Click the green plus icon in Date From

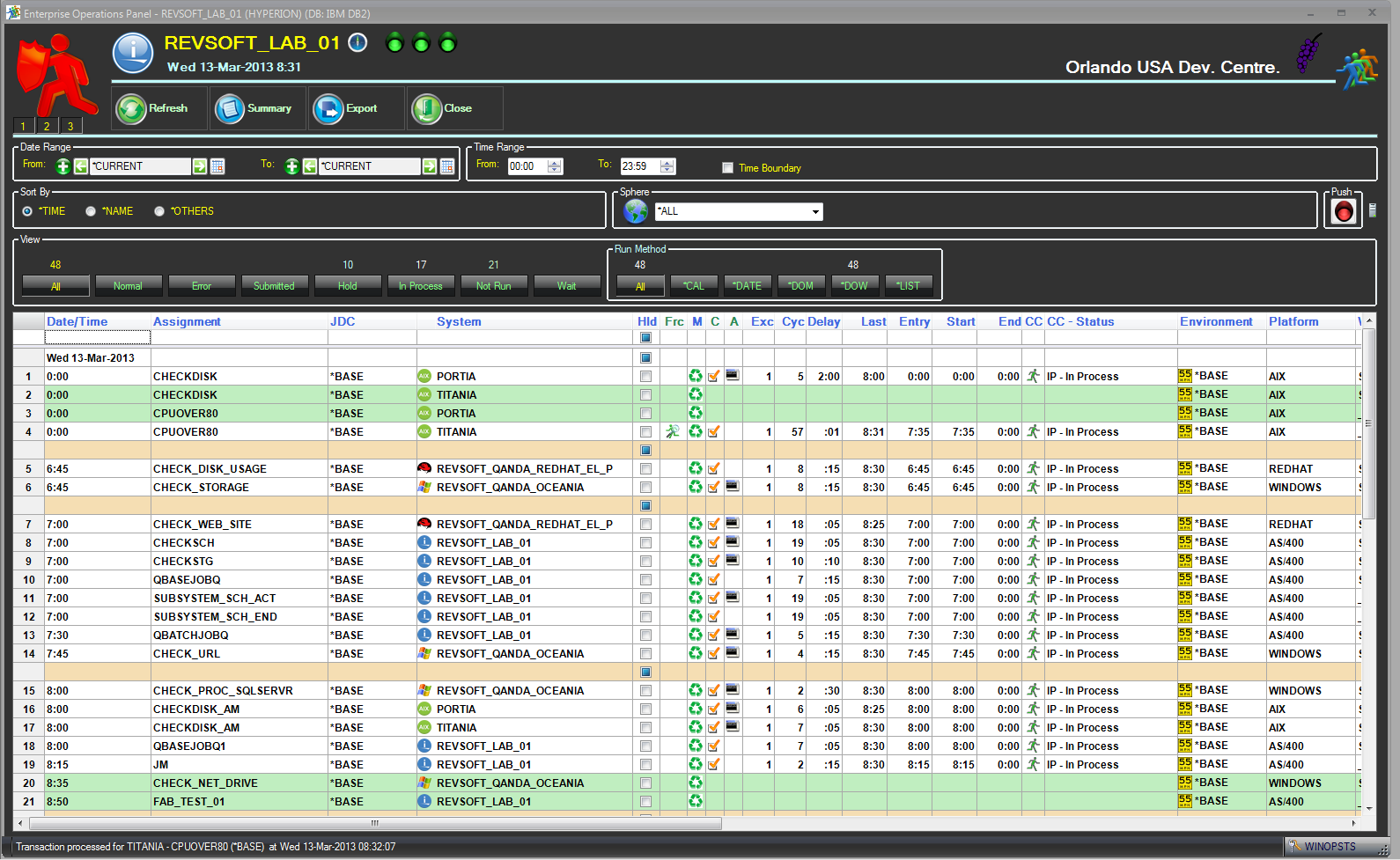(x=63, y=166)
